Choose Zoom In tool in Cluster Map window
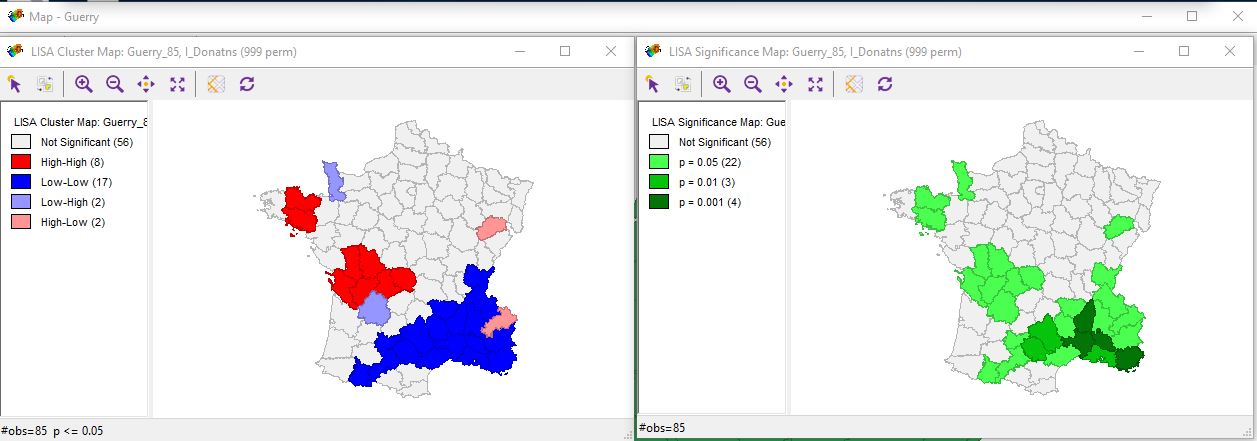Screen dimensions: 1257x441 pyautogui.click(x=84, y=84)
